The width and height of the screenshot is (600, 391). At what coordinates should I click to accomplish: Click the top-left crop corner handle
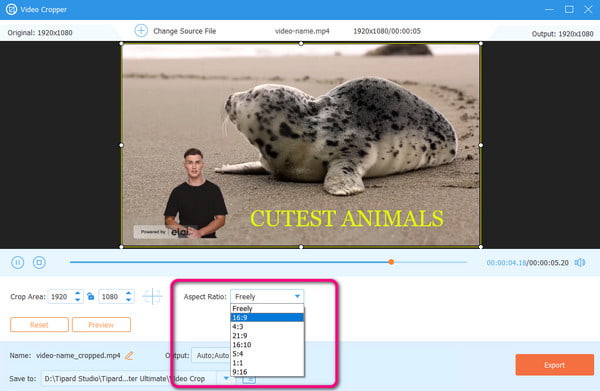click(122, 44)
